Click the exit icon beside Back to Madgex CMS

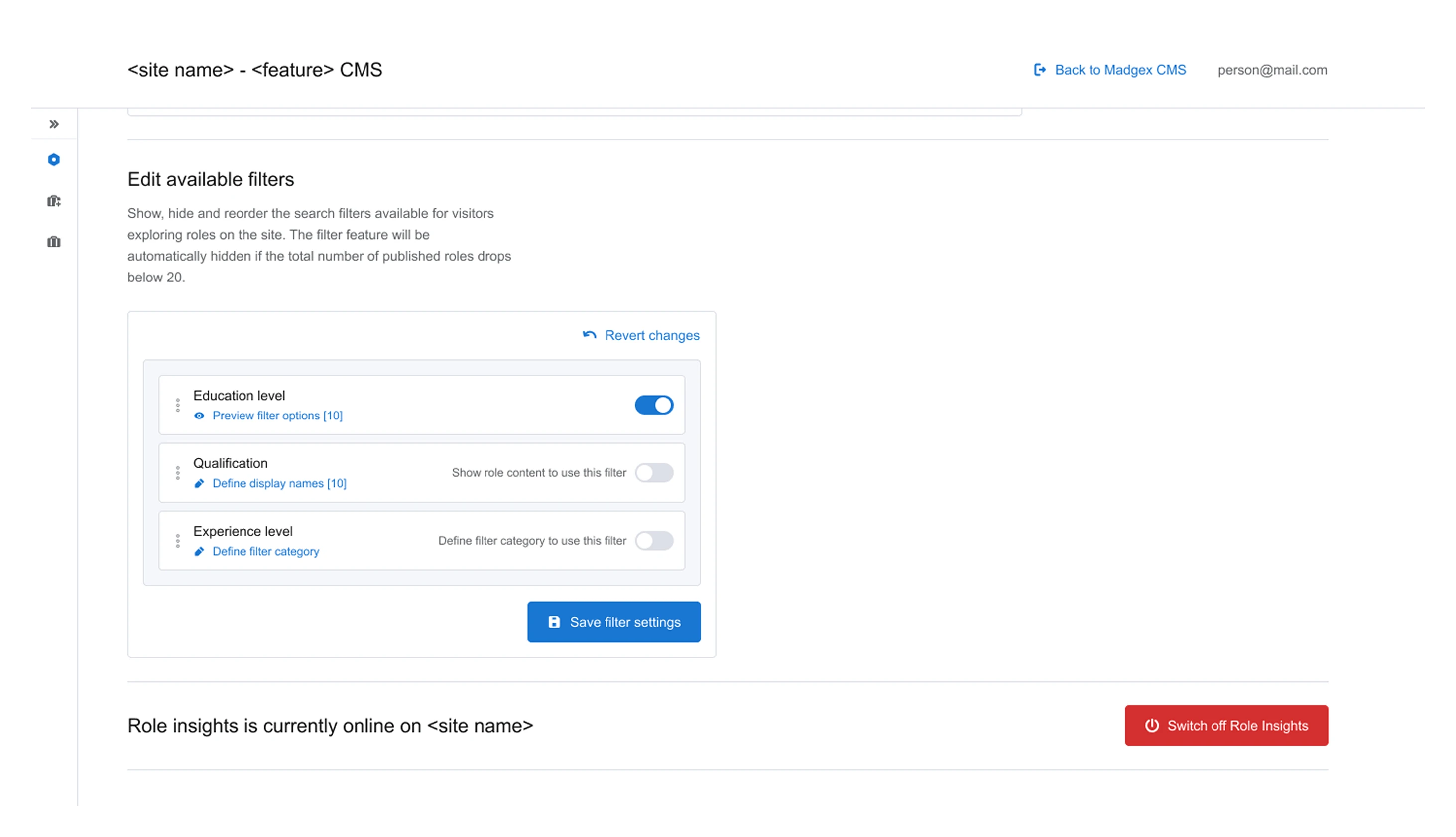tap(1040, 70)
